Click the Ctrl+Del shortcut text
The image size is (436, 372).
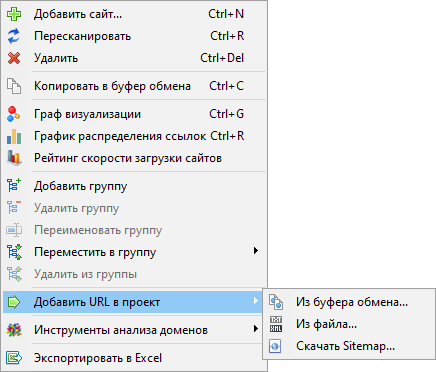coord(222,58)
